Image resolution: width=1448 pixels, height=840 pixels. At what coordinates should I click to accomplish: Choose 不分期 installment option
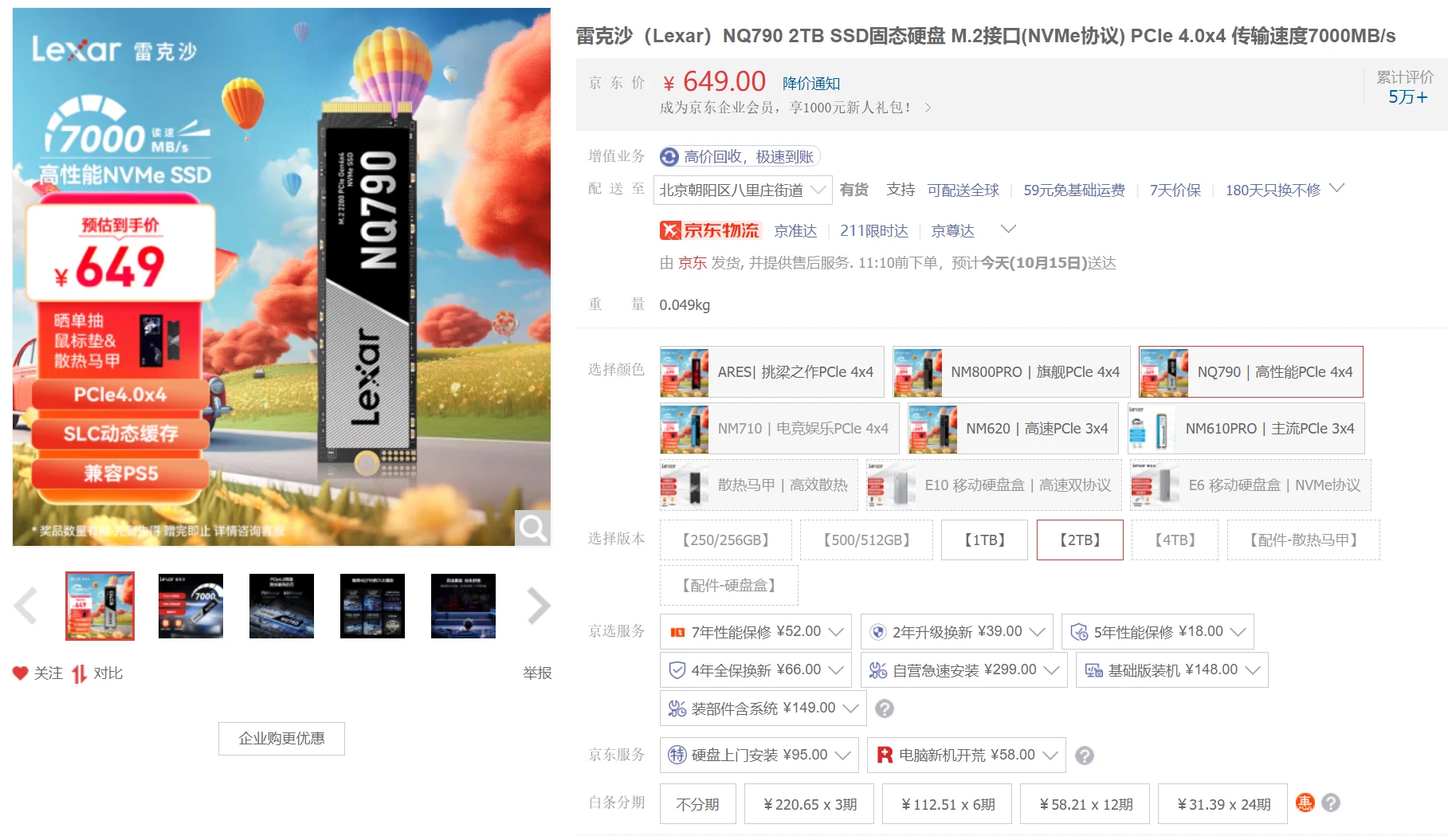click(x=698, y=804)
